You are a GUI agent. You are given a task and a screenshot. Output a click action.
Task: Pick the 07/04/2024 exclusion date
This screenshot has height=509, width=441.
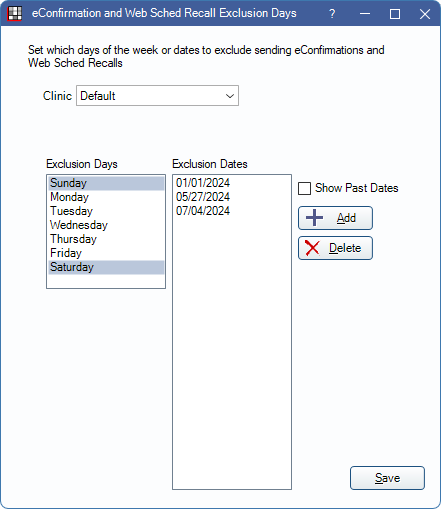click(x=203, y=211)
